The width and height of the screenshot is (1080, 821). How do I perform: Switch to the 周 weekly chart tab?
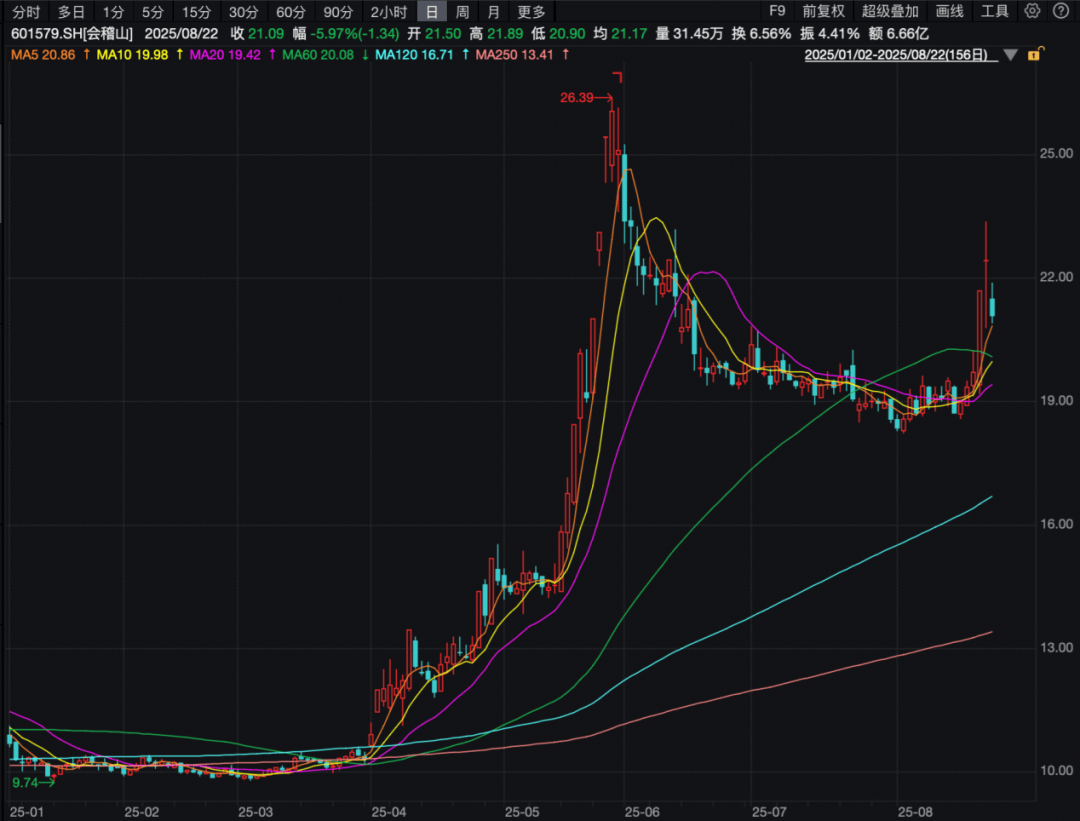pyautogui.click(x=465, y=13)
